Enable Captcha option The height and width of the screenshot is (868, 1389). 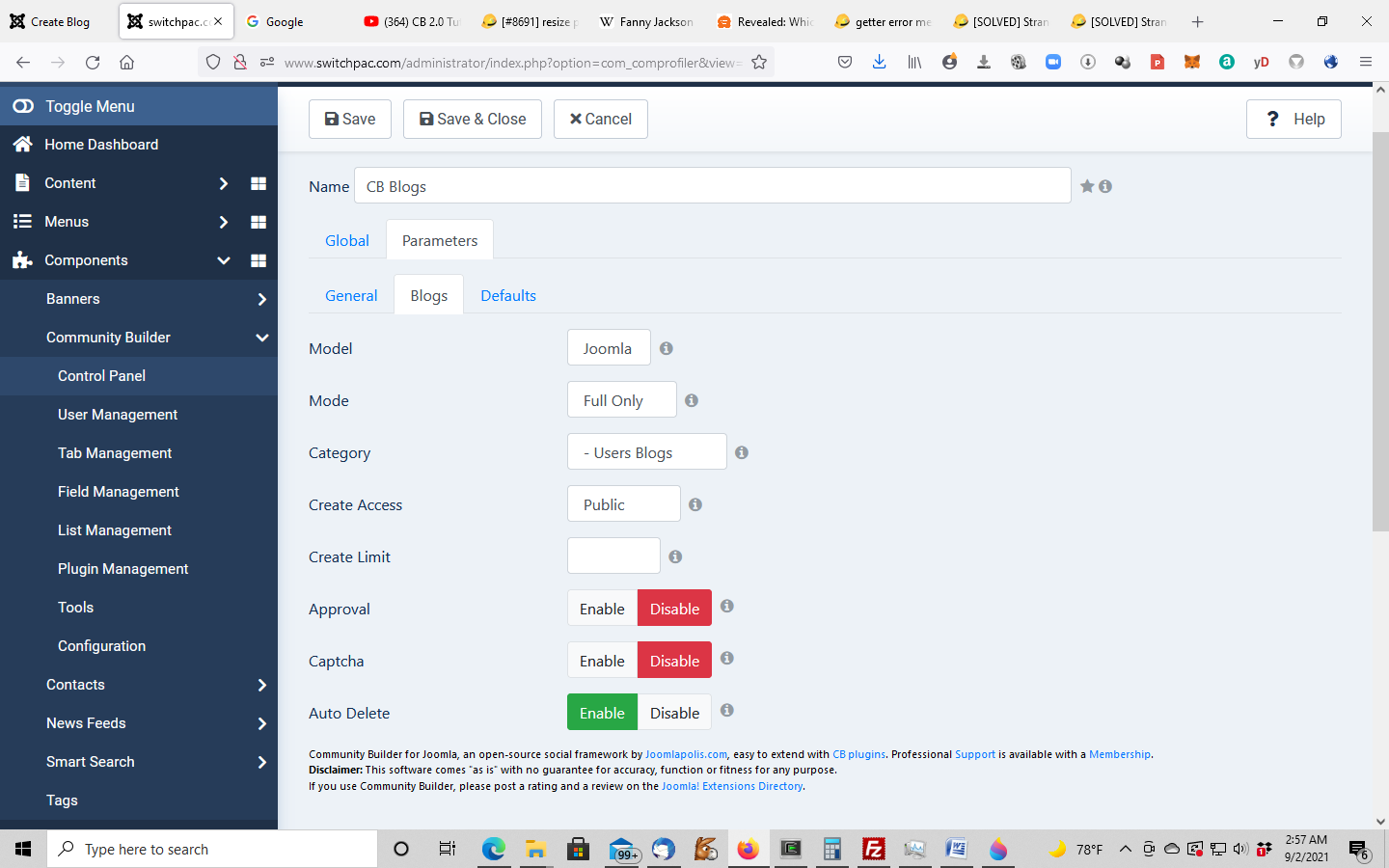pyautogui.click(x=602, y=660)
